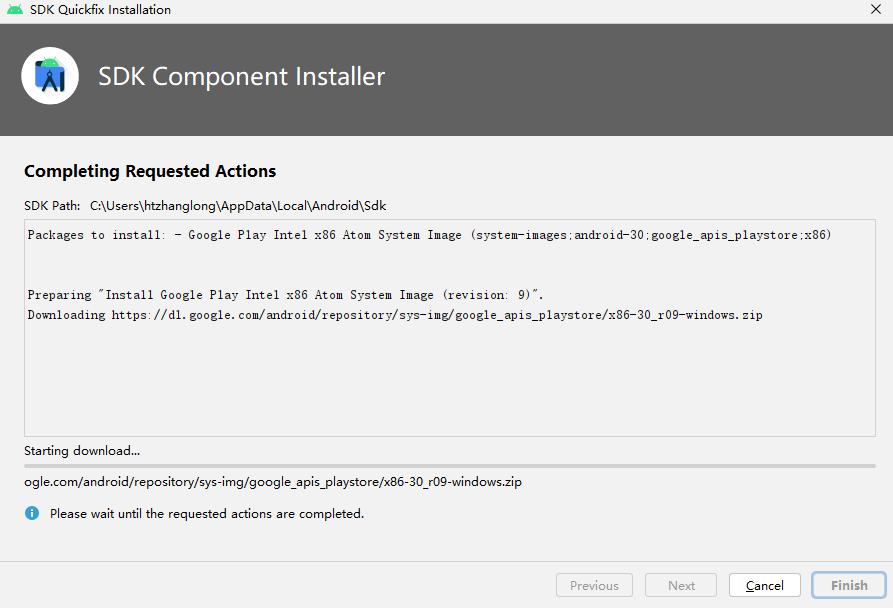Click the SDK Path value text
The image size is (893, 608).
(238, 206)
